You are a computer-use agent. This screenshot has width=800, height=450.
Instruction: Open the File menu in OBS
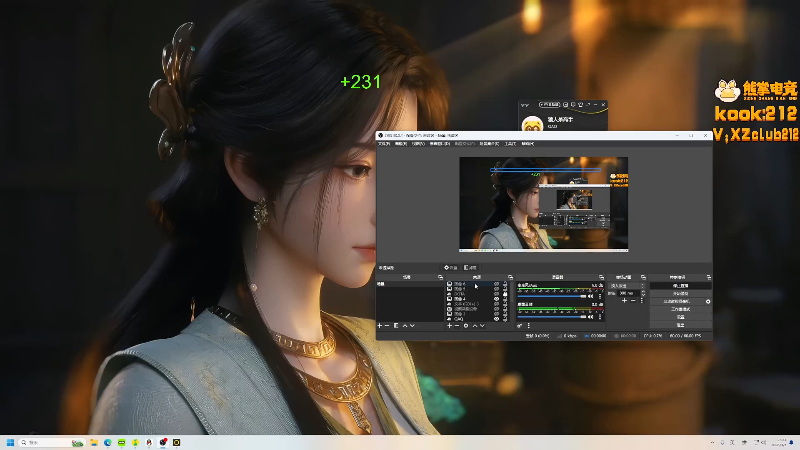pyautogui.click(x=384, y=143)
